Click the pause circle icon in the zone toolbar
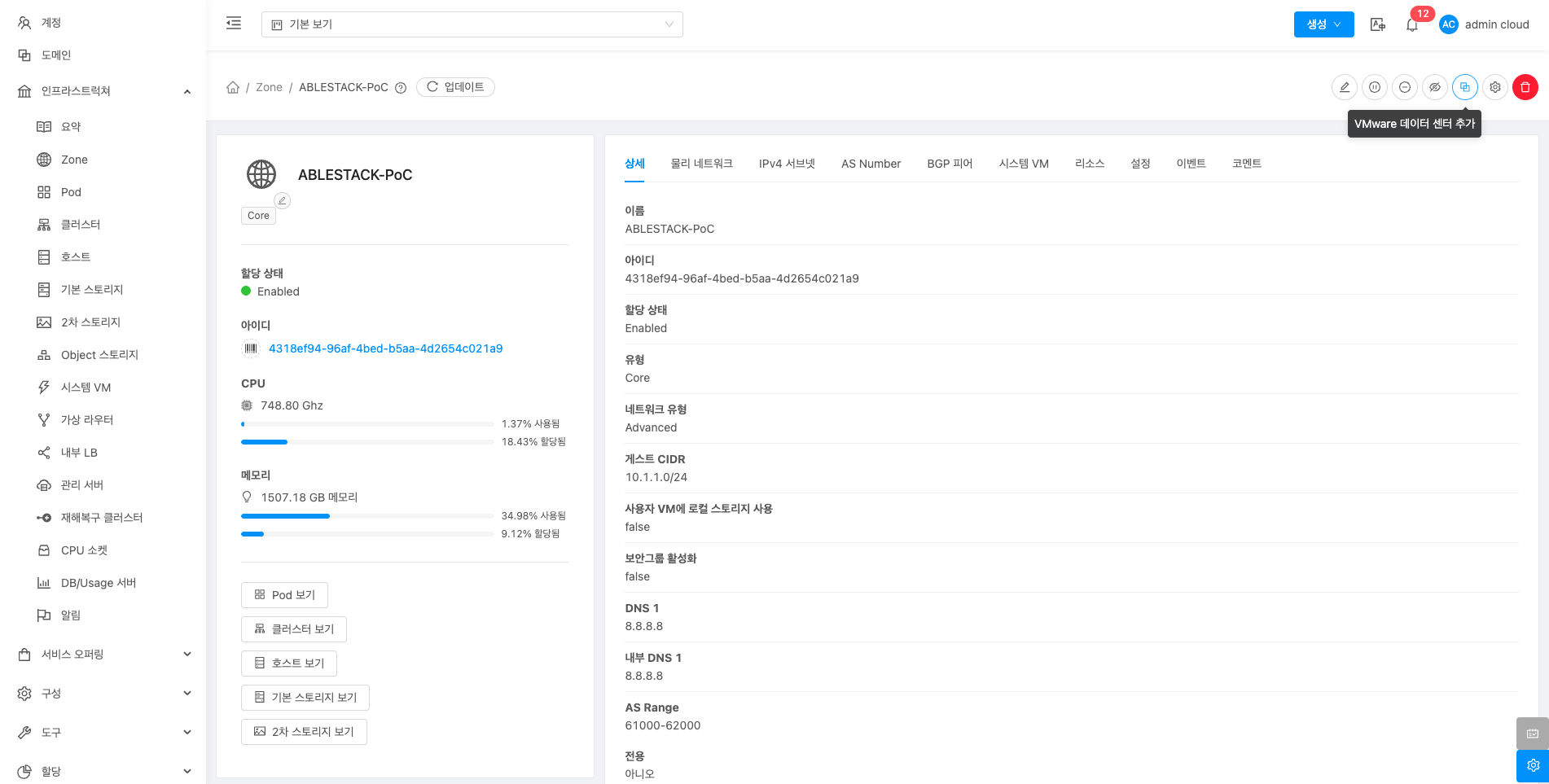1549x784 pixels. (x=1375, y=87)
